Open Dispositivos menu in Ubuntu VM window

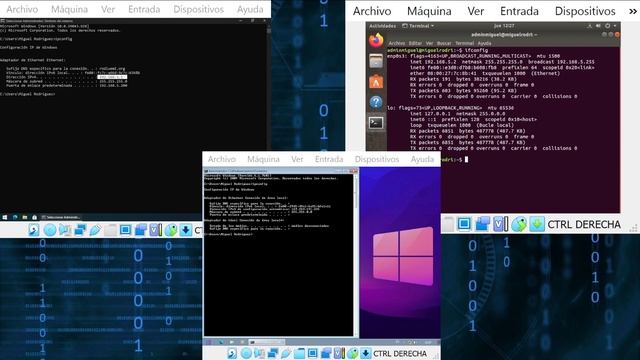pos(585,11)
